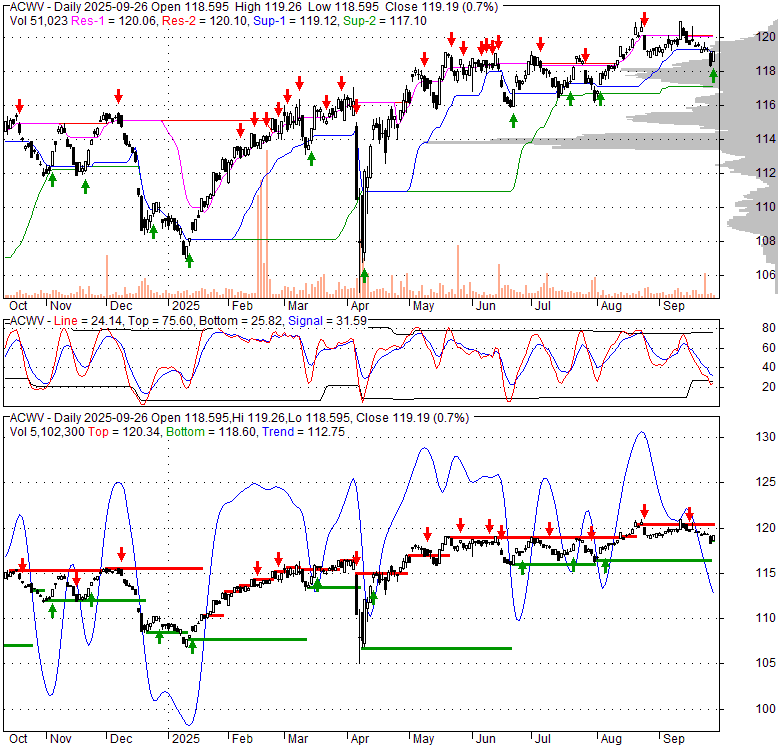This screenshot has height=745, width=780.
Task: Click the green buy arrow under the latest September candle in top chart
Action: pyautogui.click(x=713, y=76)
